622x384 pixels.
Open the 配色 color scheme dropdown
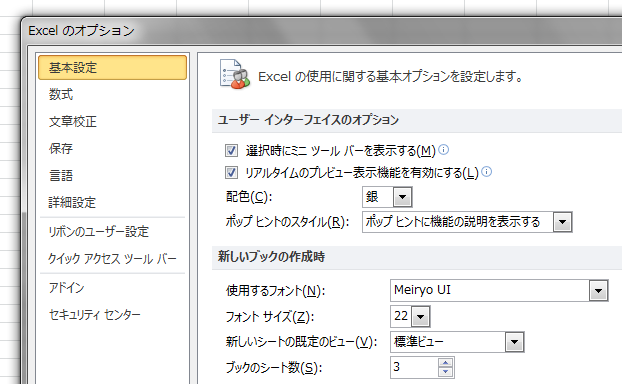coord(402,197)
